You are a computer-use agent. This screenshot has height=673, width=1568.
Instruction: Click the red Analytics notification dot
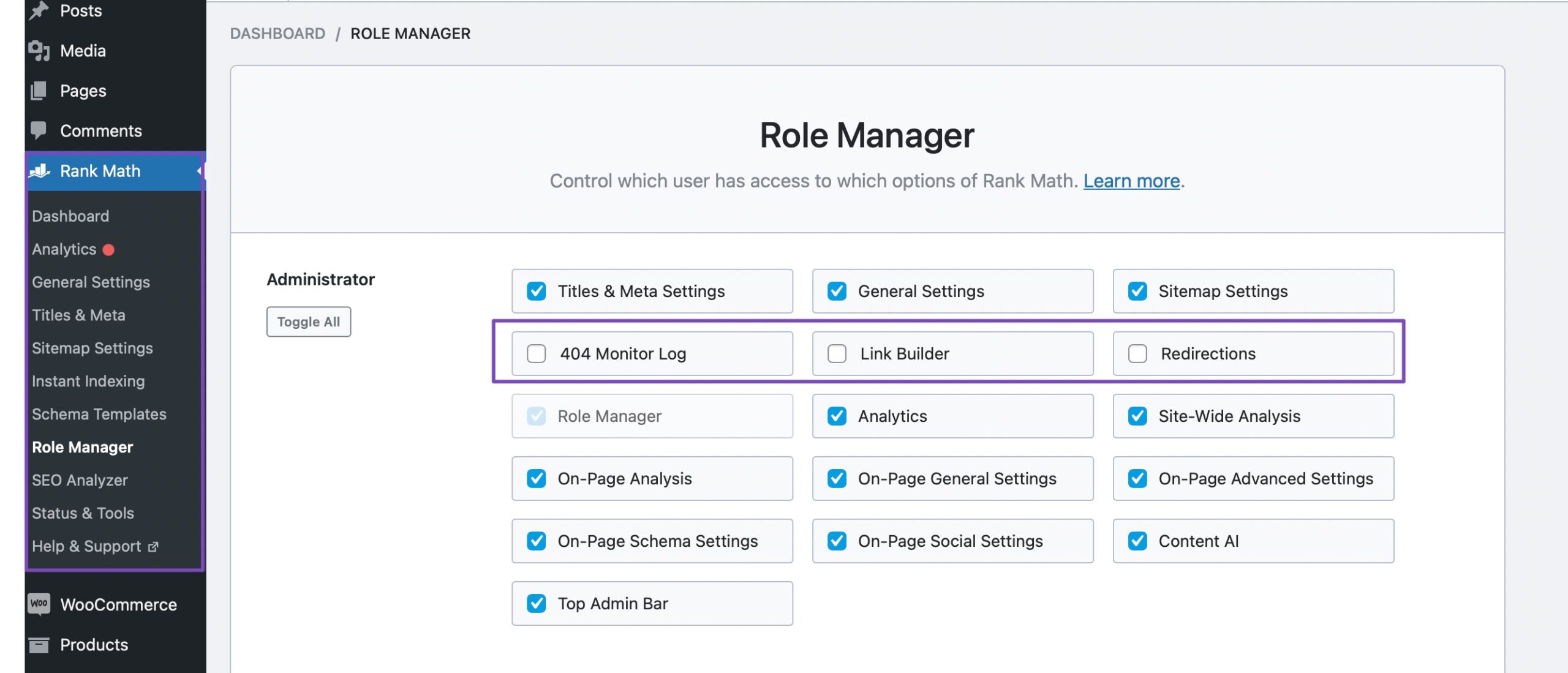click(109, 250)
